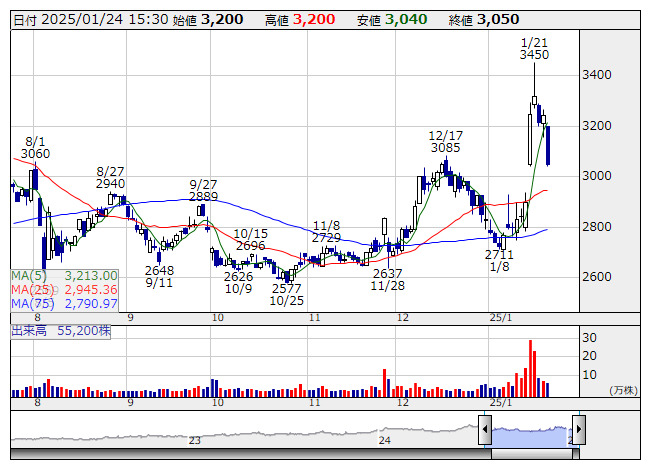This screenshot has width=653, height=470.
Task: Click the 9/27 high label at 2889
Action: (x=203, y=191)
